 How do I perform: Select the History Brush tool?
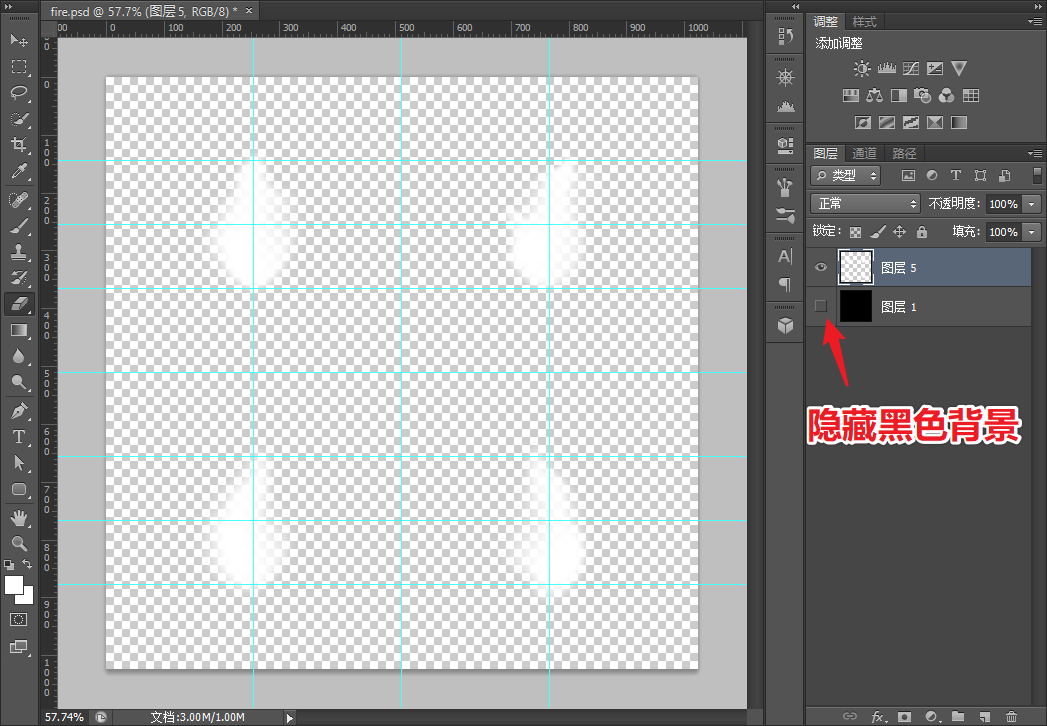tap(19, 278)
